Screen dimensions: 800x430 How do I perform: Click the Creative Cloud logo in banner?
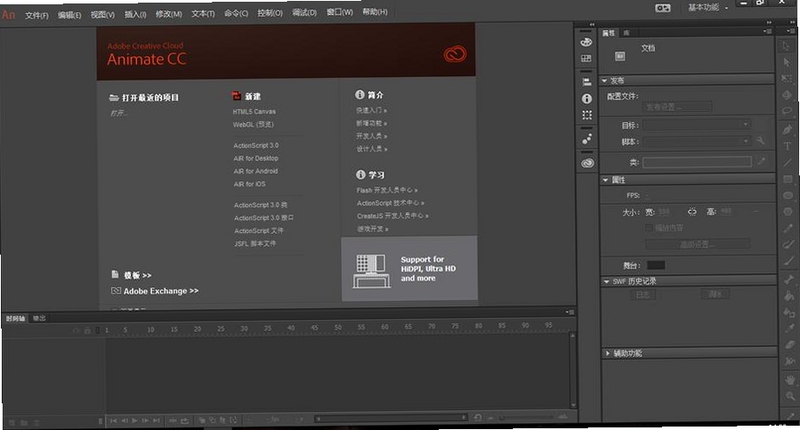click(455, 54)
